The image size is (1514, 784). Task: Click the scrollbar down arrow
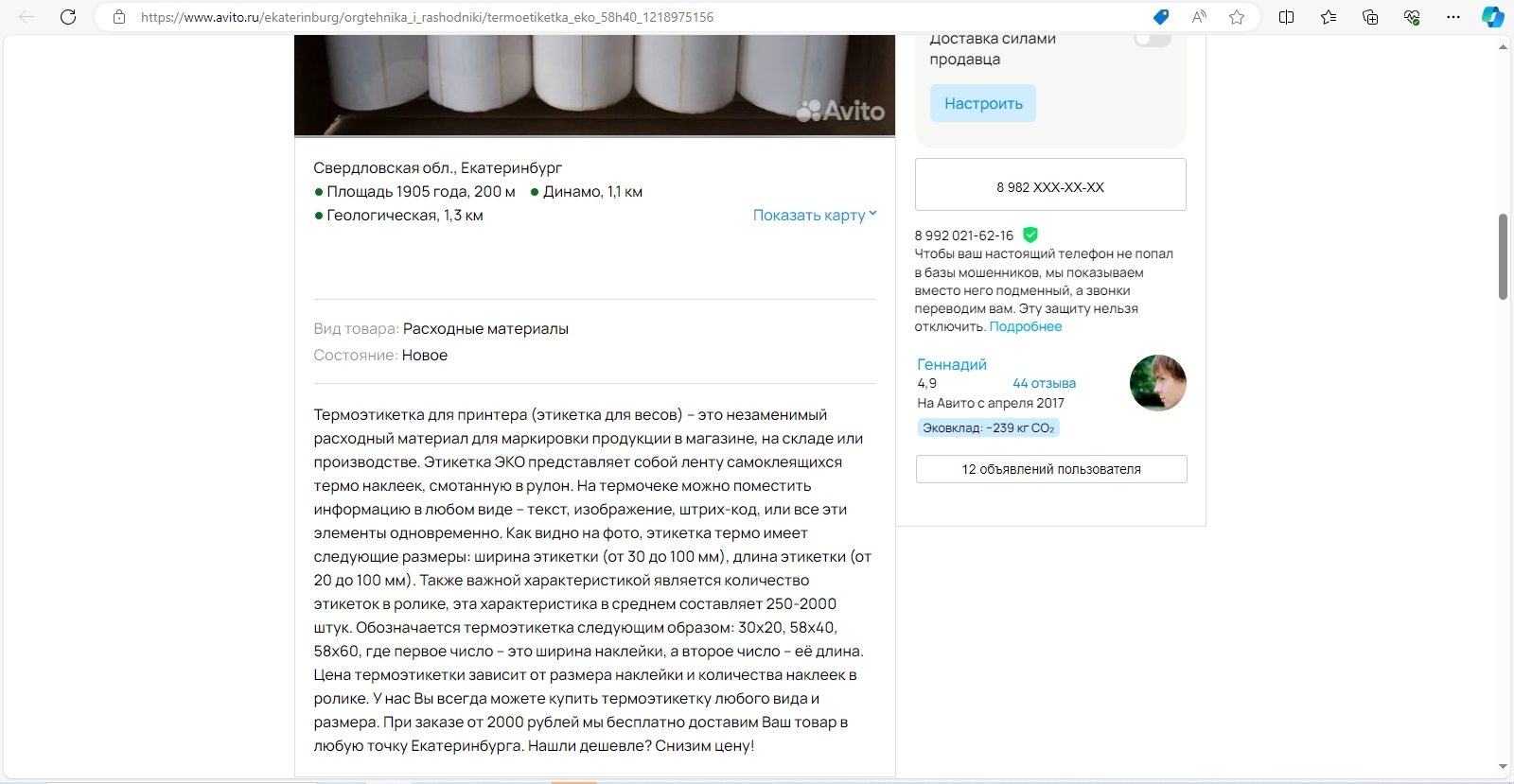click(1503, 767)
